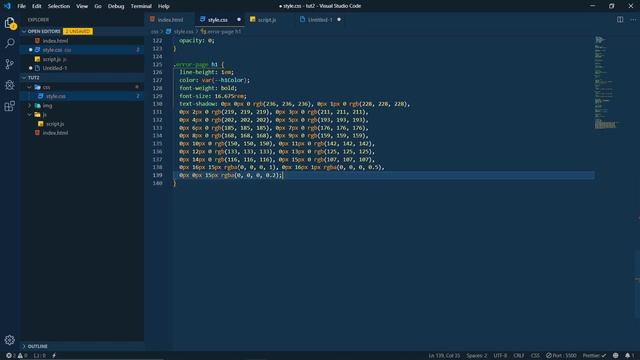640x360 pixels.
Task: Collapse the css folder chevron
Action: [x=29, y=87]
